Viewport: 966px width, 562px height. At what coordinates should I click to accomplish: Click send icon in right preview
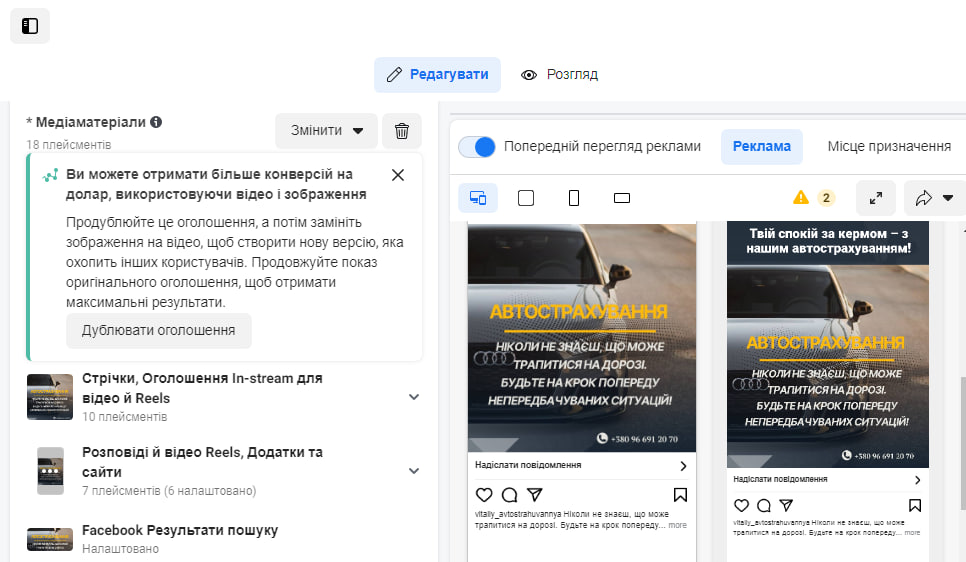[x=786, y=505]
